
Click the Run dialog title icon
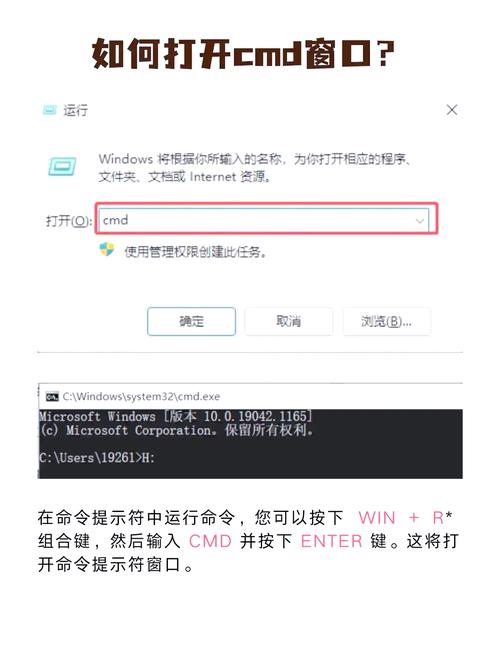pyautogui.click(x=49, y=110)
